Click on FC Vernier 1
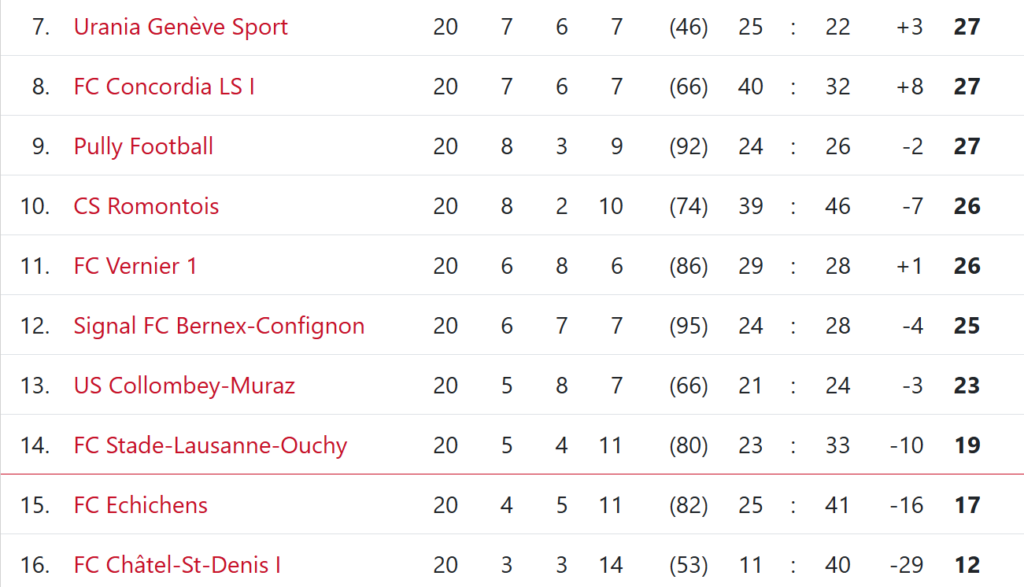The height and width of the screenshot is (587, 1024). coord(135,266)
